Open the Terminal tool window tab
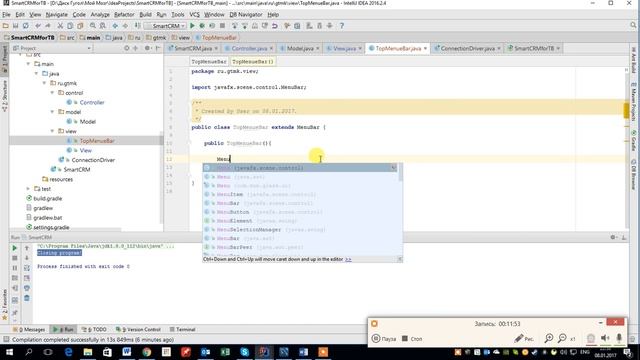Screen dimensions: 640x360 (182, 329)
